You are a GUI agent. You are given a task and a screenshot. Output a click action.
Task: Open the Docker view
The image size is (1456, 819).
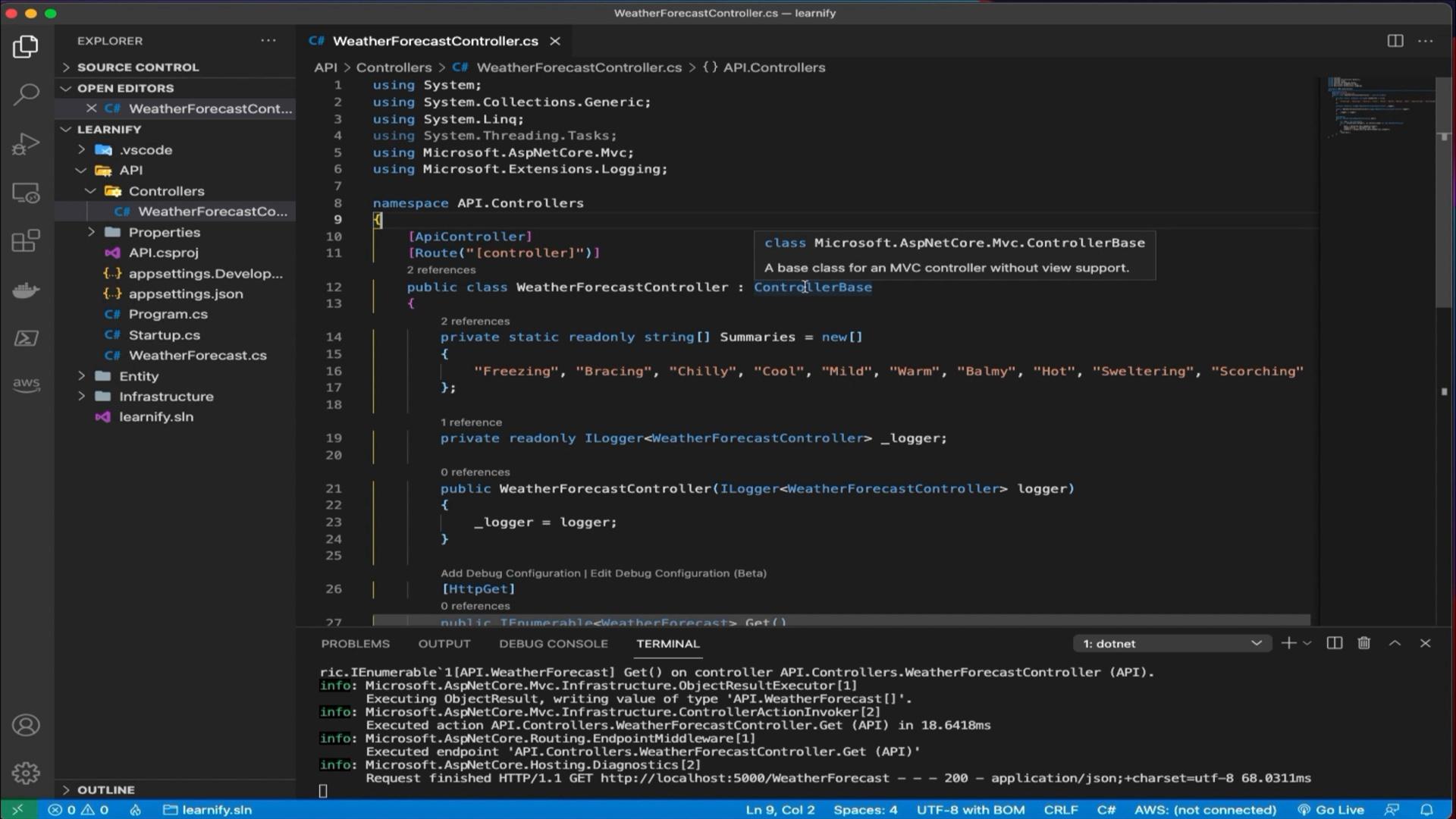point(26,290)
